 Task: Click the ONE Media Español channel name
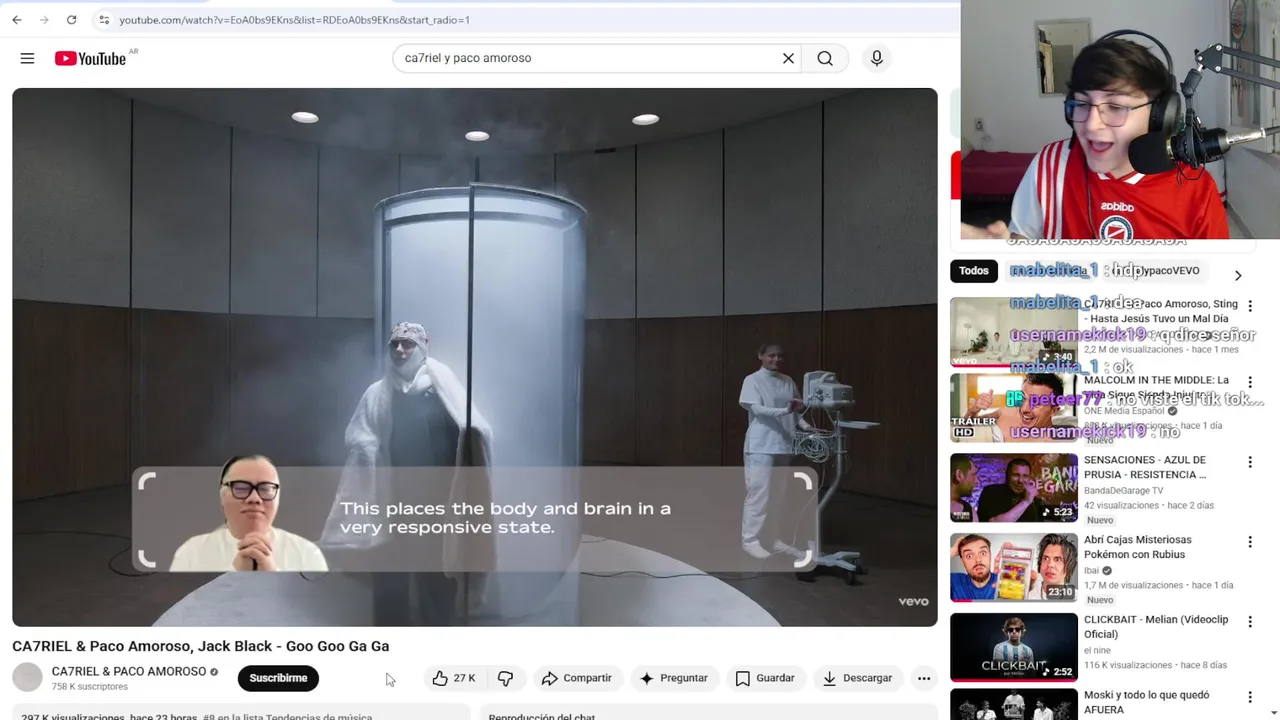[x=1124, y=411]
